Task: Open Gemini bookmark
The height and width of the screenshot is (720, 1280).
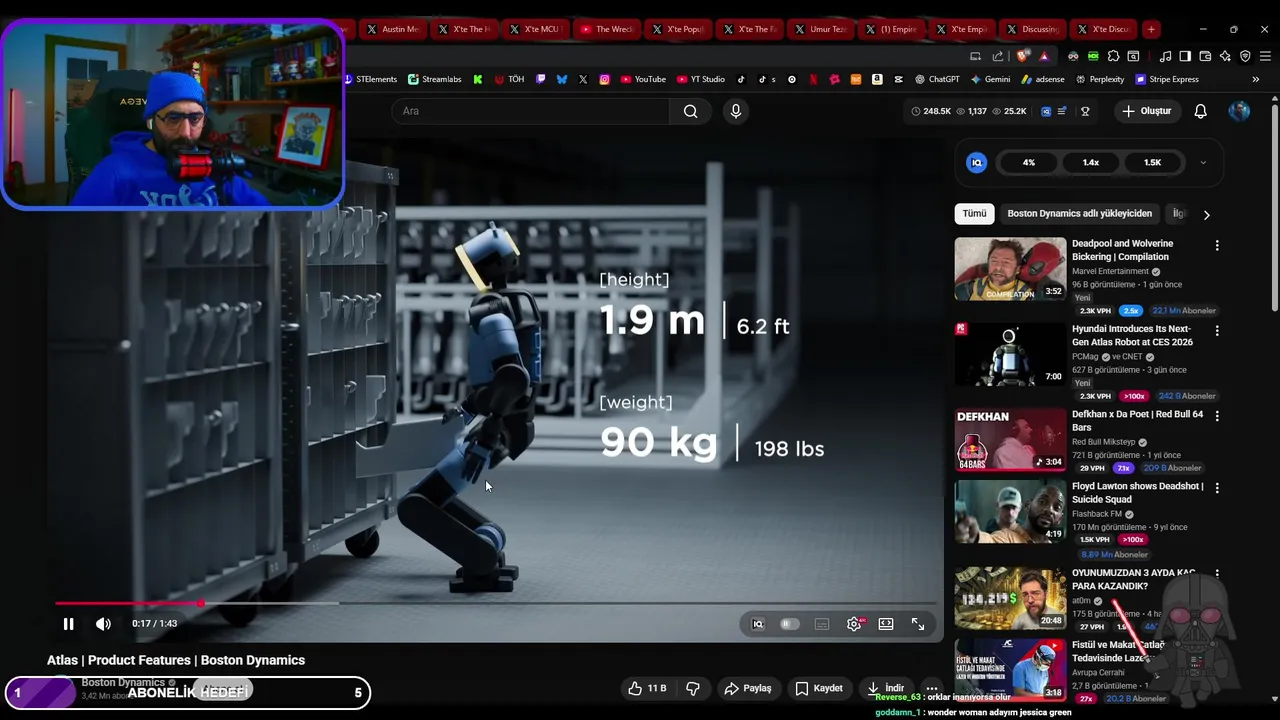Action: click(x=990, y=79)
